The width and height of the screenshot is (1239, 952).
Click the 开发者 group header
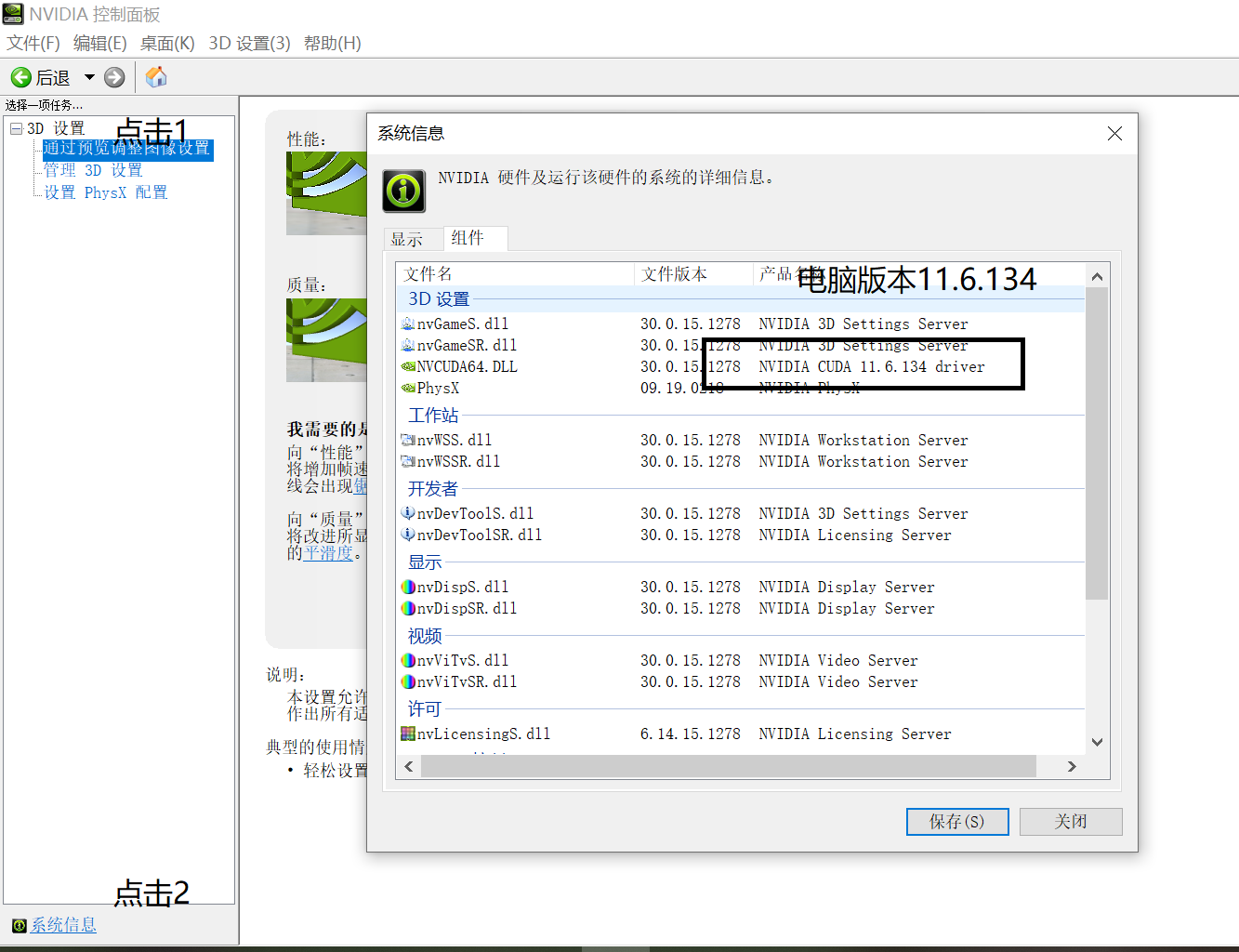coord(433,489)
